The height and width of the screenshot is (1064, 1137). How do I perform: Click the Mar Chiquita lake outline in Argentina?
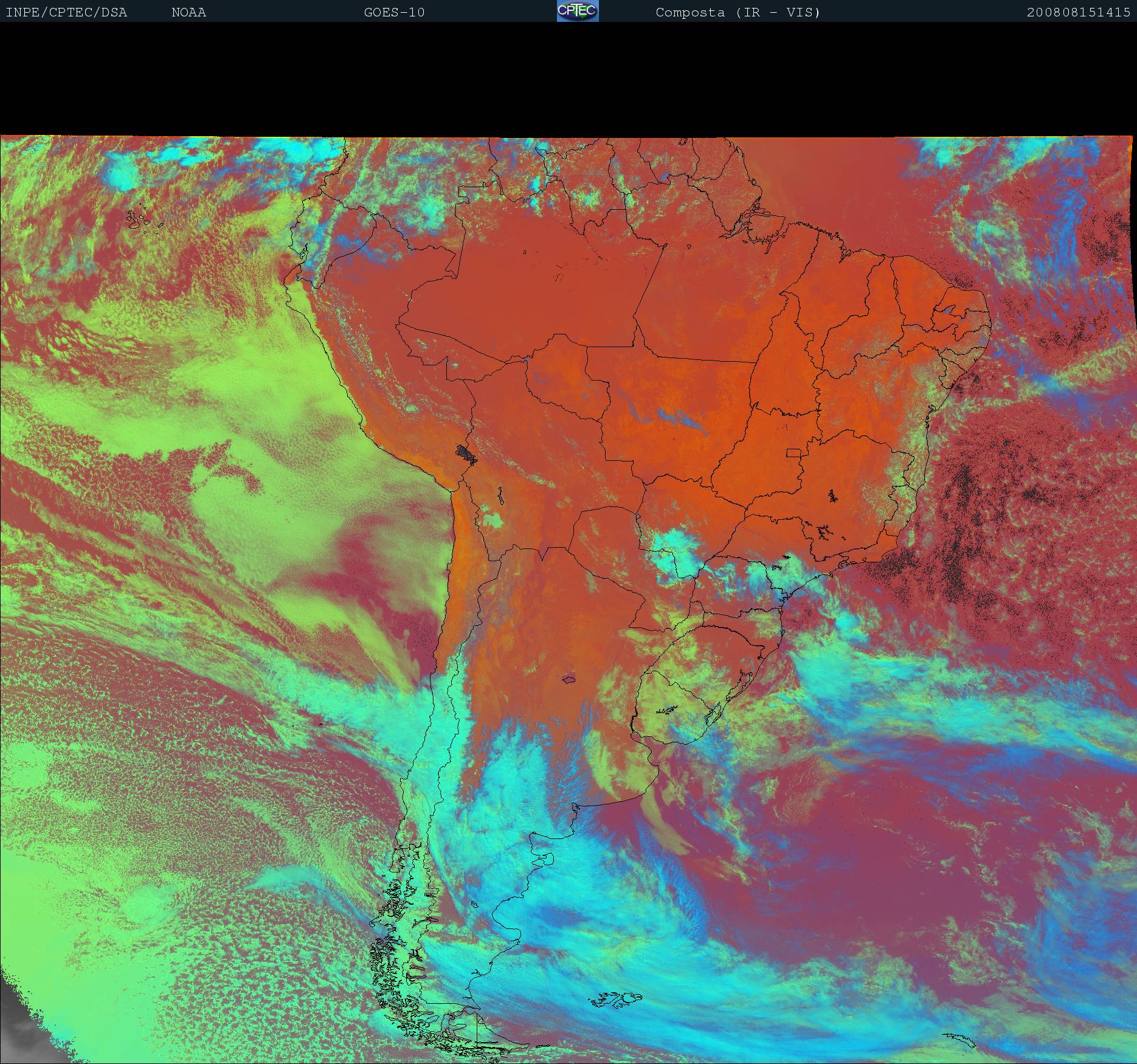(569, 679)
